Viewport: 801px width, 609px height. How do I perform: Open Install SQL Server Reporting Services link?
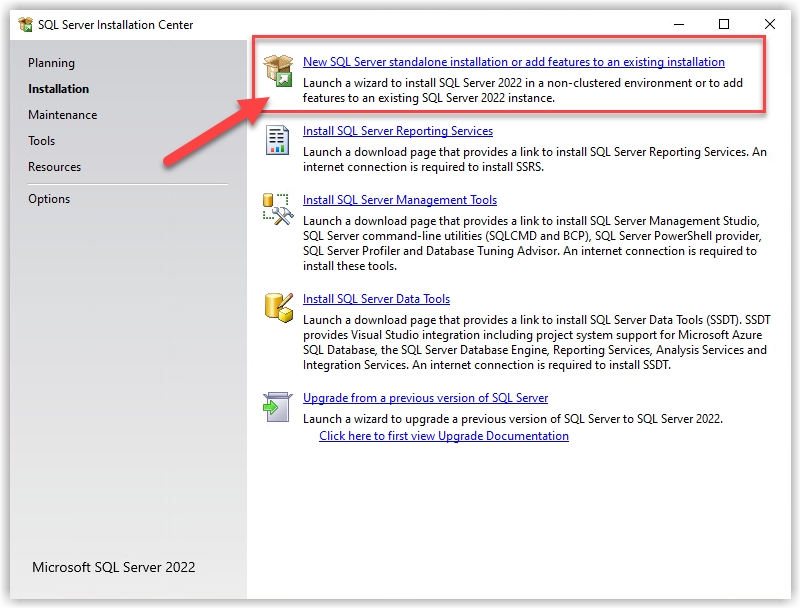coord(398,131)
